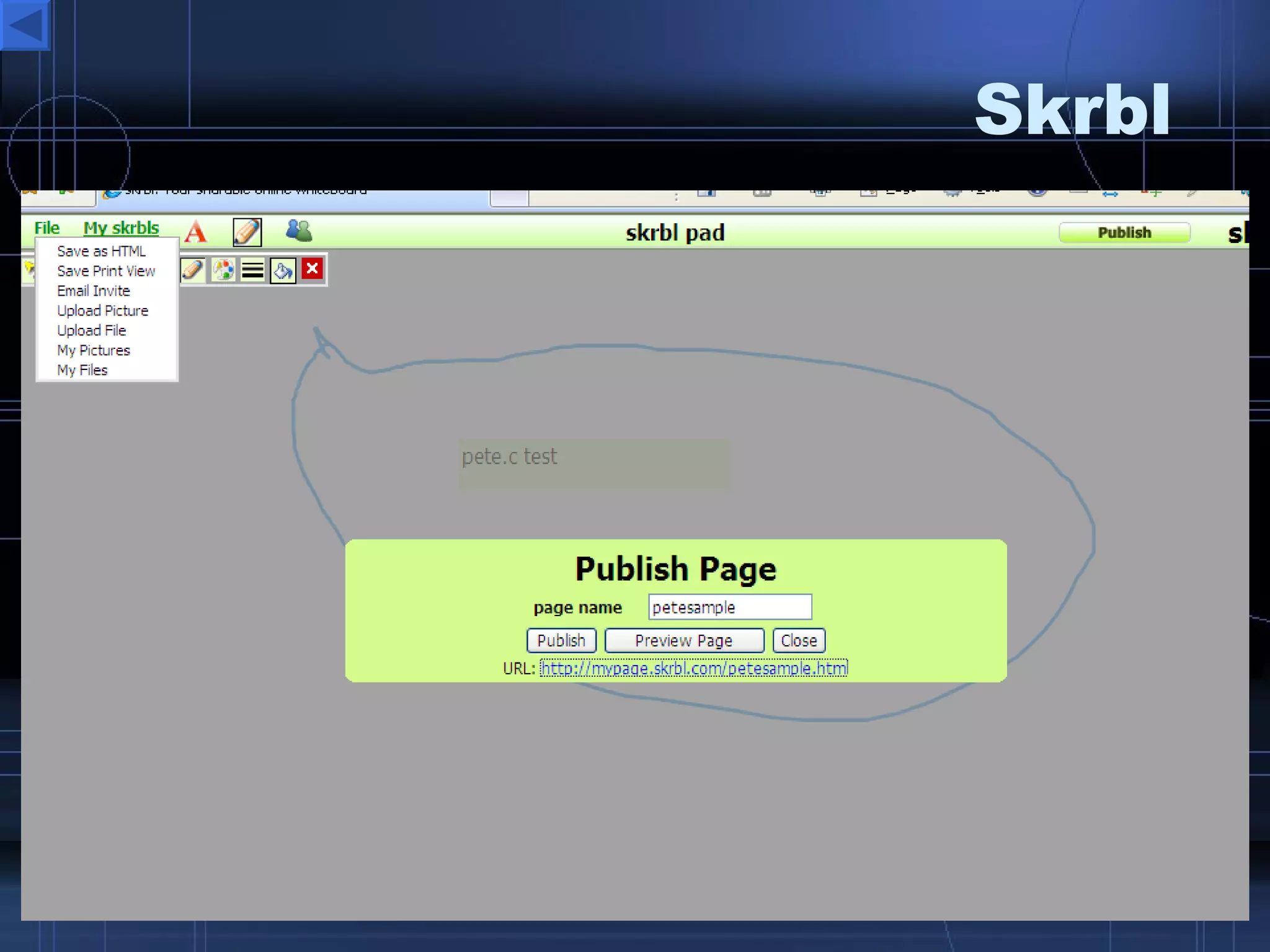Close the drawing toolbar with the red X
The image size is (1270, 952).
point(313,269)
